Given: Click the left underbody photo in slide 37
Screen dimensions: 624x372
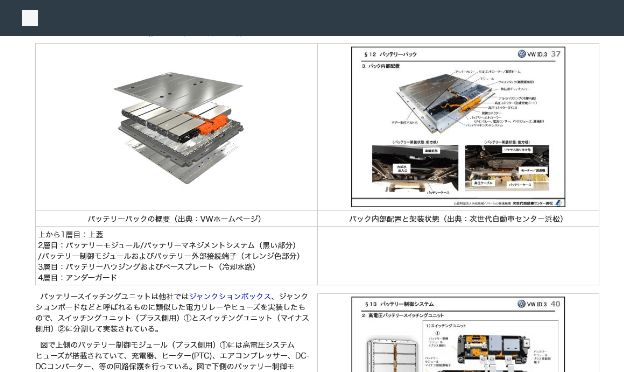Looking at the screenshot, I should pyautogui.click(x=415, y=168).
